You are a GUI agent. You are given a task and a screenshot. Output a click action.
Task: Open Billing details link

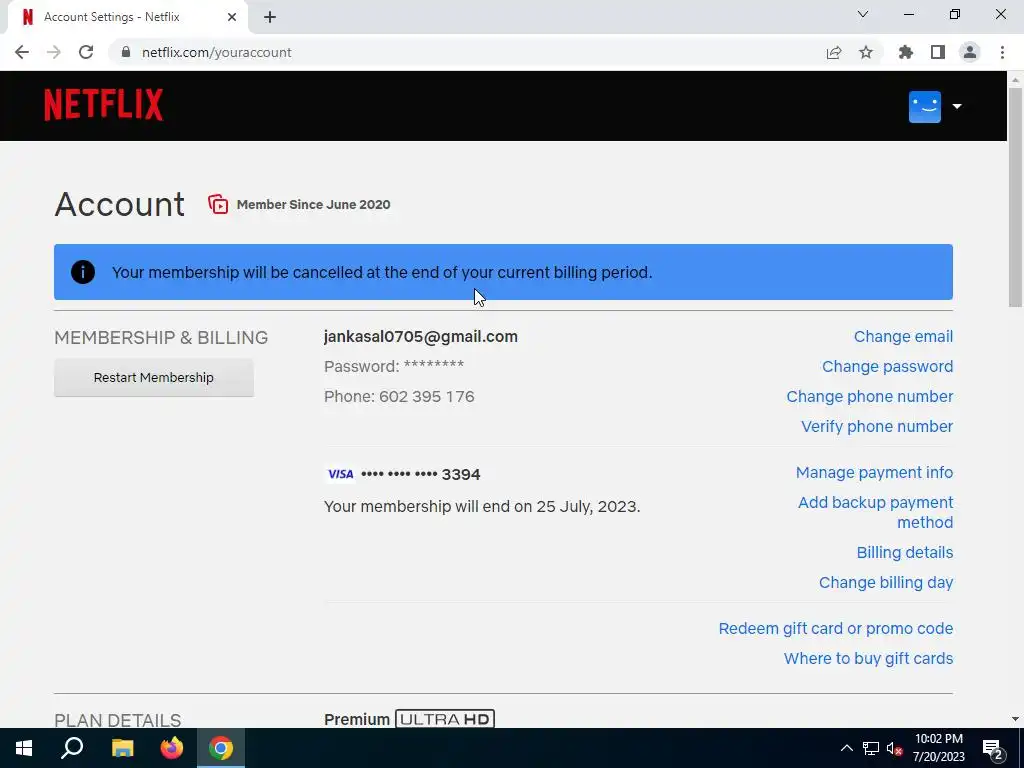point(904,552)
